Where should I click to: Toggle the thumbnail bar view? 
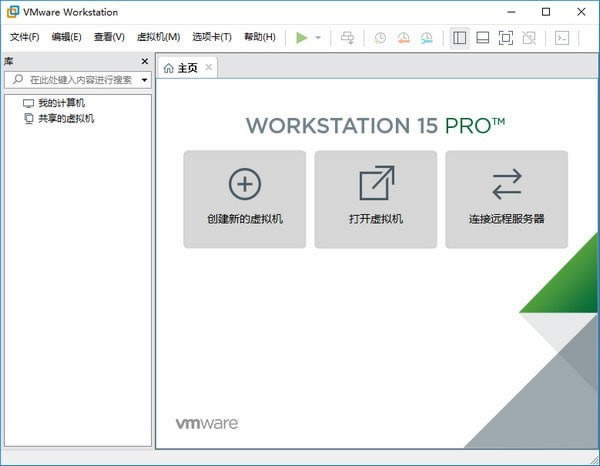pos(482,38)
